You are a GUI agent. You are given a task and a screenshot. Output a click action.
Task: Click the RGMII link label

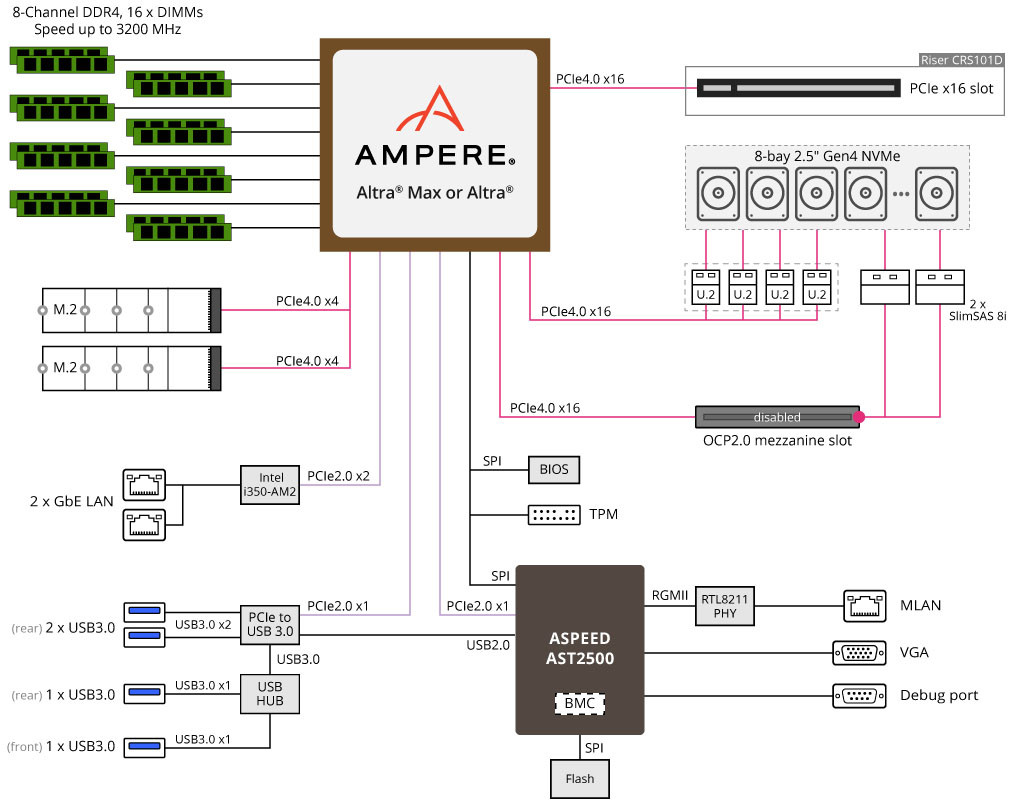[x=669, y=596]
